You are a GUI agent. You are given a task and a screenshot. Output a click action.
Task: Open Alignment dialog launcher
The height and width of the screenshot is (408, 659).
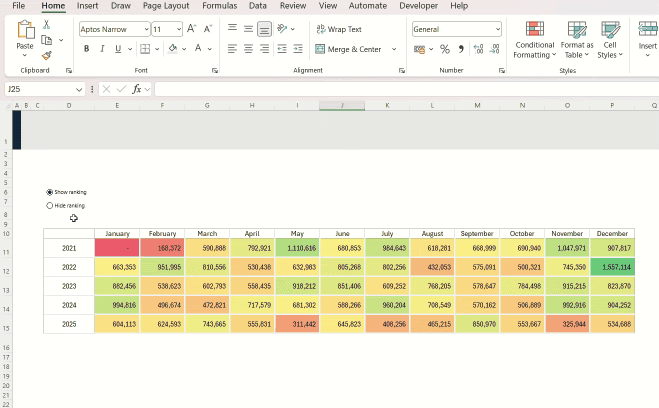(x=401, y=71)
